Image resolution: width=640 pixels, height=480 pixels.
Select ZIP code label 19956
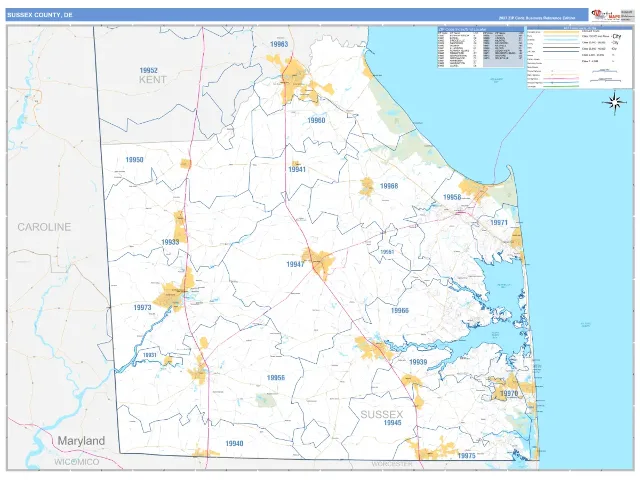276,378
